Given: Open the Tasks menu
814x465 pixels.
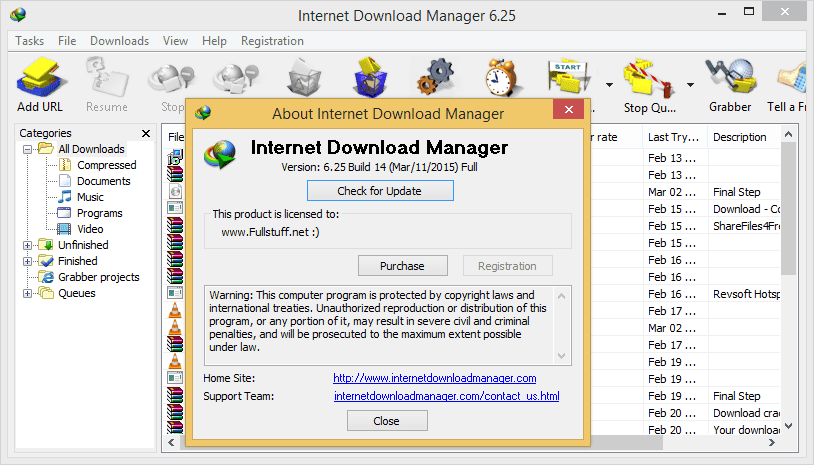Looking at the screenshot, I should [30, 41].
